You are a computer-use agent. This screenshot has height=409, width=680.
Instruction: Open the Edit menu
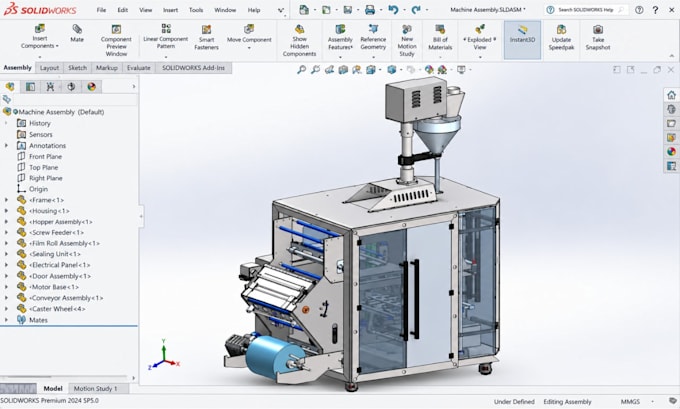(x=123, y=10)
